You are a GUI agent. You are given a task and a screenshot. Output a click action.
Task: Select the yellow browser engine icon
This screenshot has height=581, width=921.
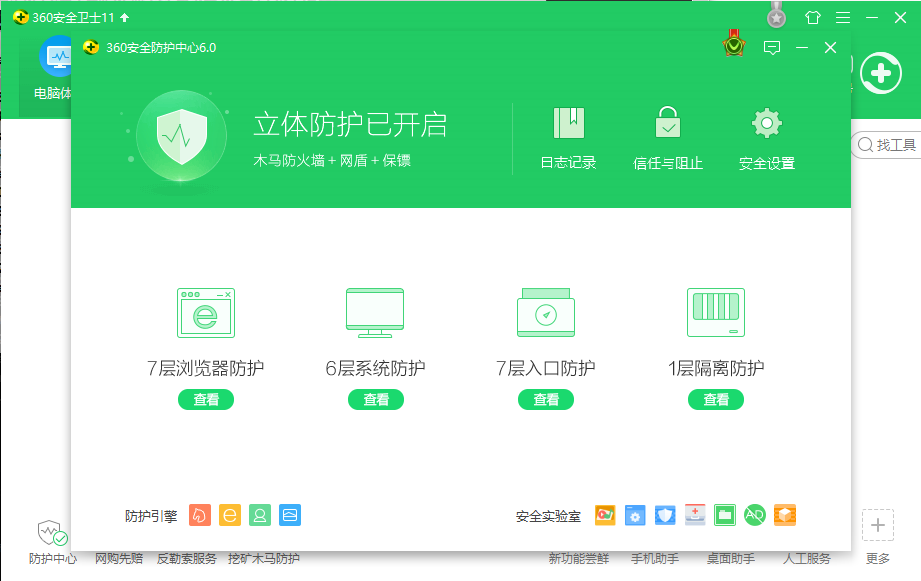point(230,515)
